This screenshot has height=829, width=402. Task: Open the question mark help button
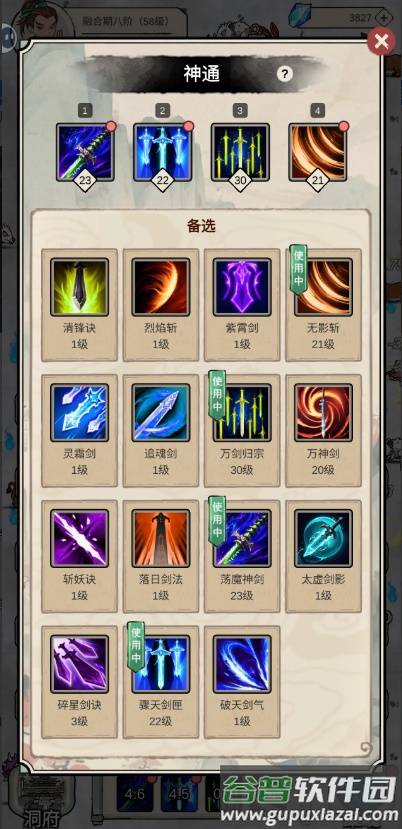(285, 73)
